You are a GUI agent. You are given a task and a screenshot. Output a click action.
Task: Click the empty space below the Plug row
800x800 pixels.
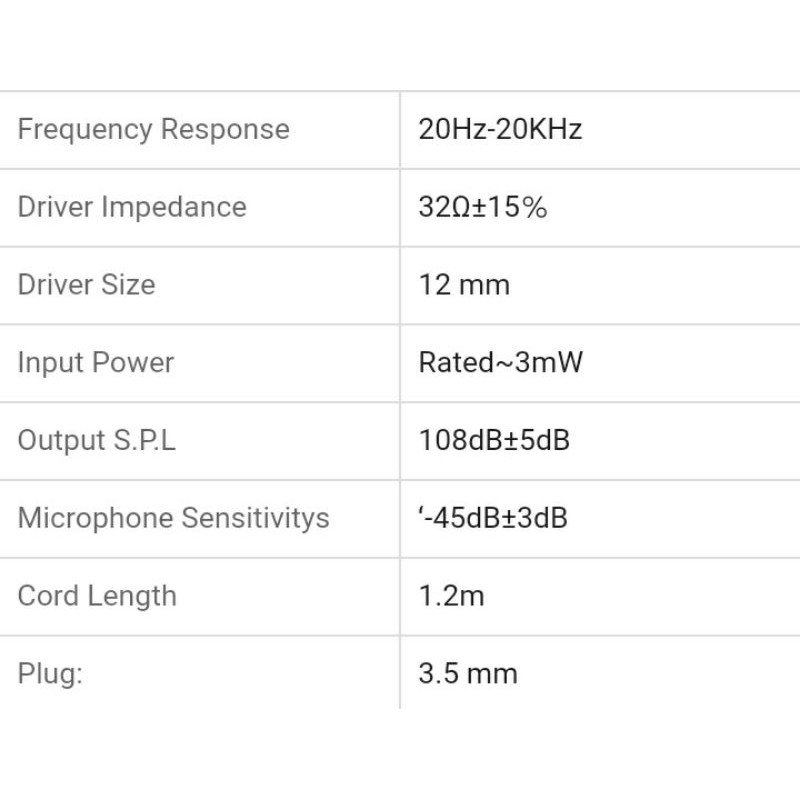(400, 755)
